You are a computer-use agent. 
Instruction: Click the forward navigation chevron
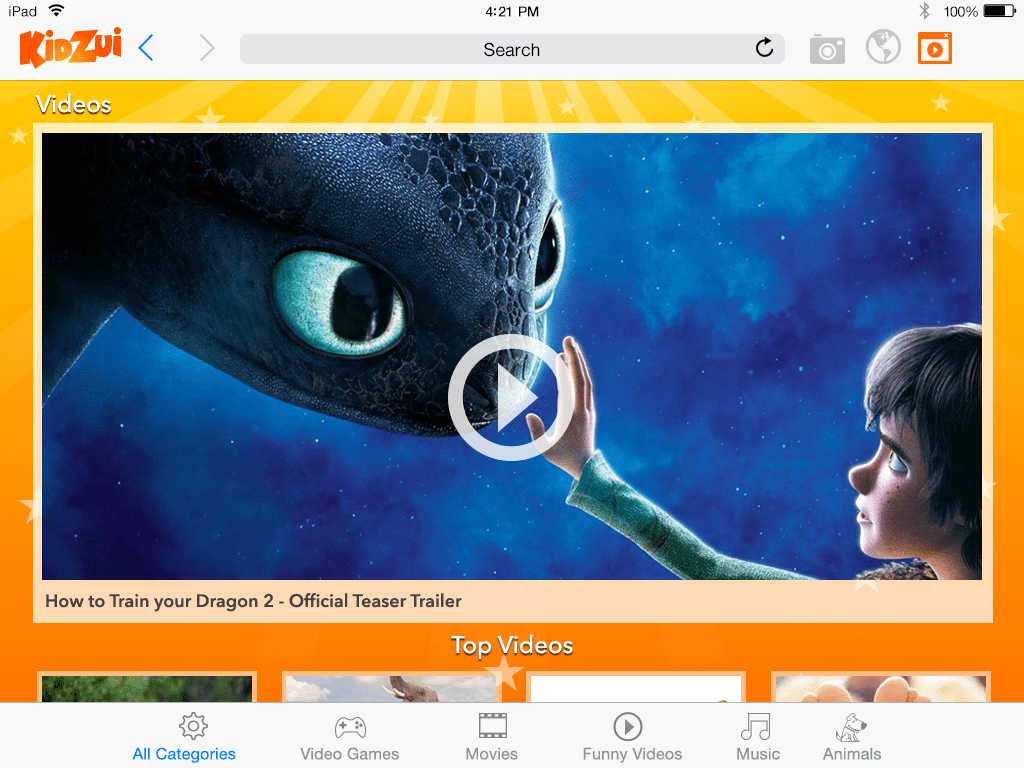pyautogui.click(x=205, y=46)
